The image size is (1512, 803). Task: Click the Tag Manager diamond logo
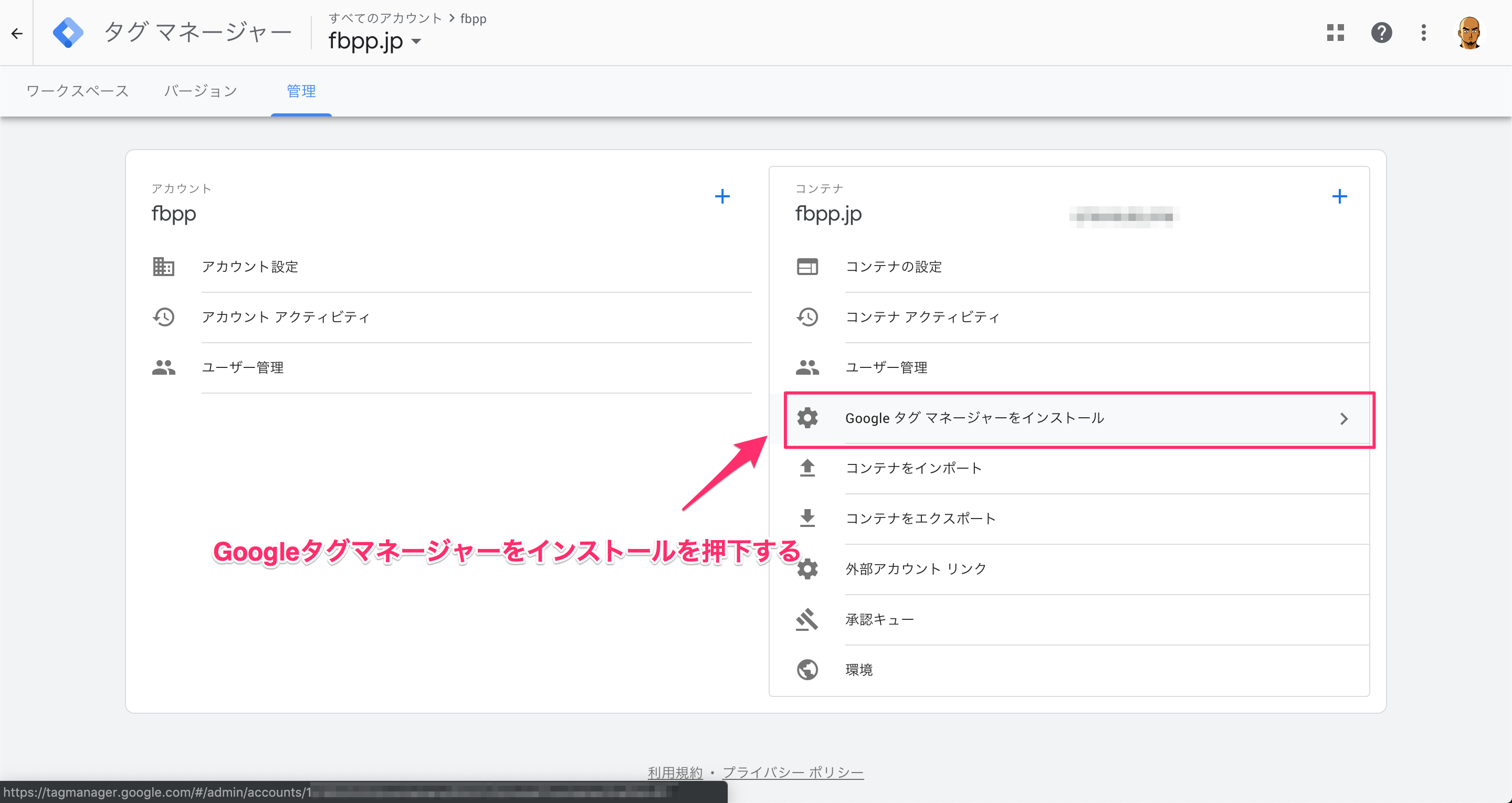[x=68, y=33]
